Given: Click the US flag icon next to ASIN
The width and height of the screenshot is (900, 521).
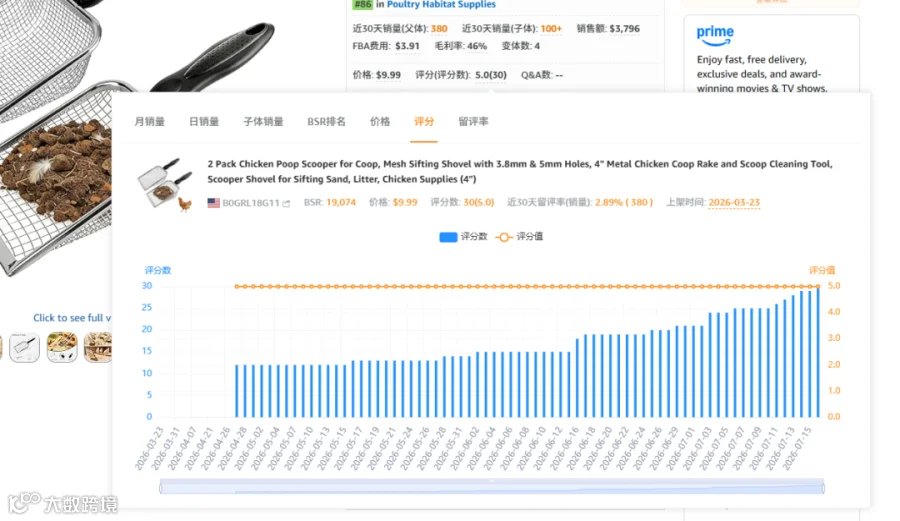Looking at the screenshot, I should (214, 203).
